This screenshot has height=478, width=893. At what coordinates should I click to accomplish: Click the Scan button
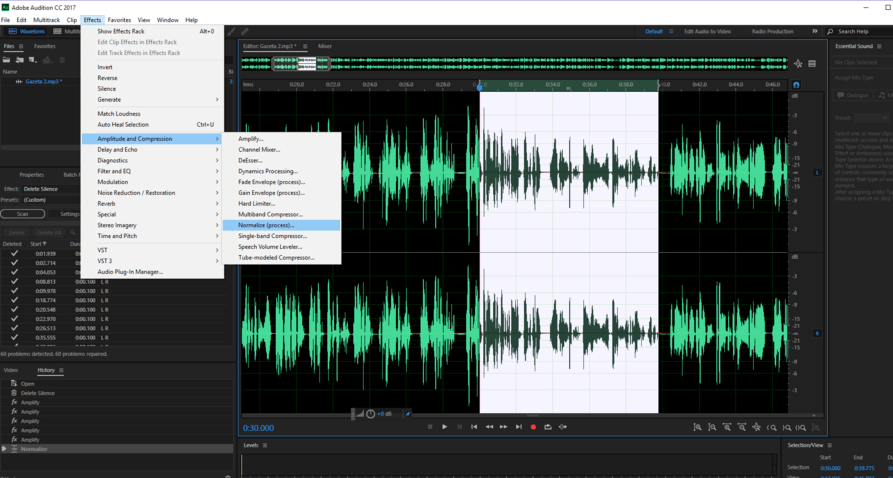click(x=23, y=214)
